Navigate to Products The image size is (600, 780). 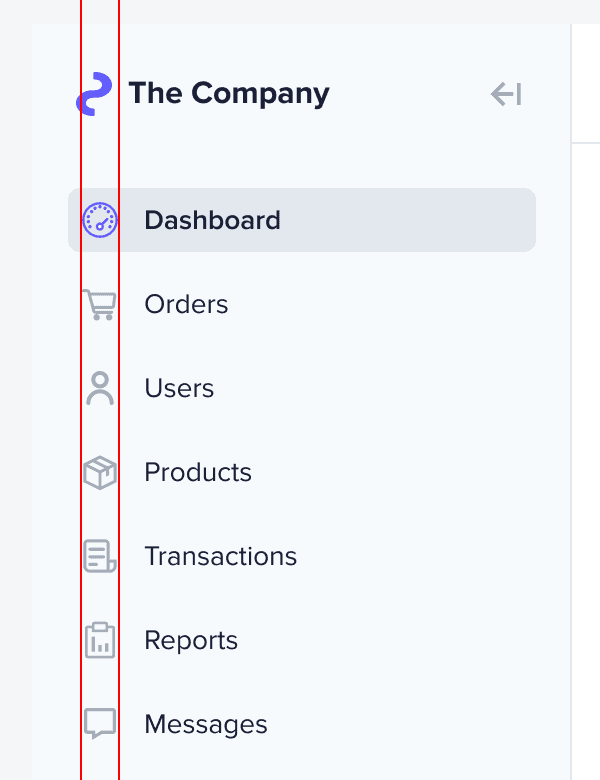click(198, 472)
